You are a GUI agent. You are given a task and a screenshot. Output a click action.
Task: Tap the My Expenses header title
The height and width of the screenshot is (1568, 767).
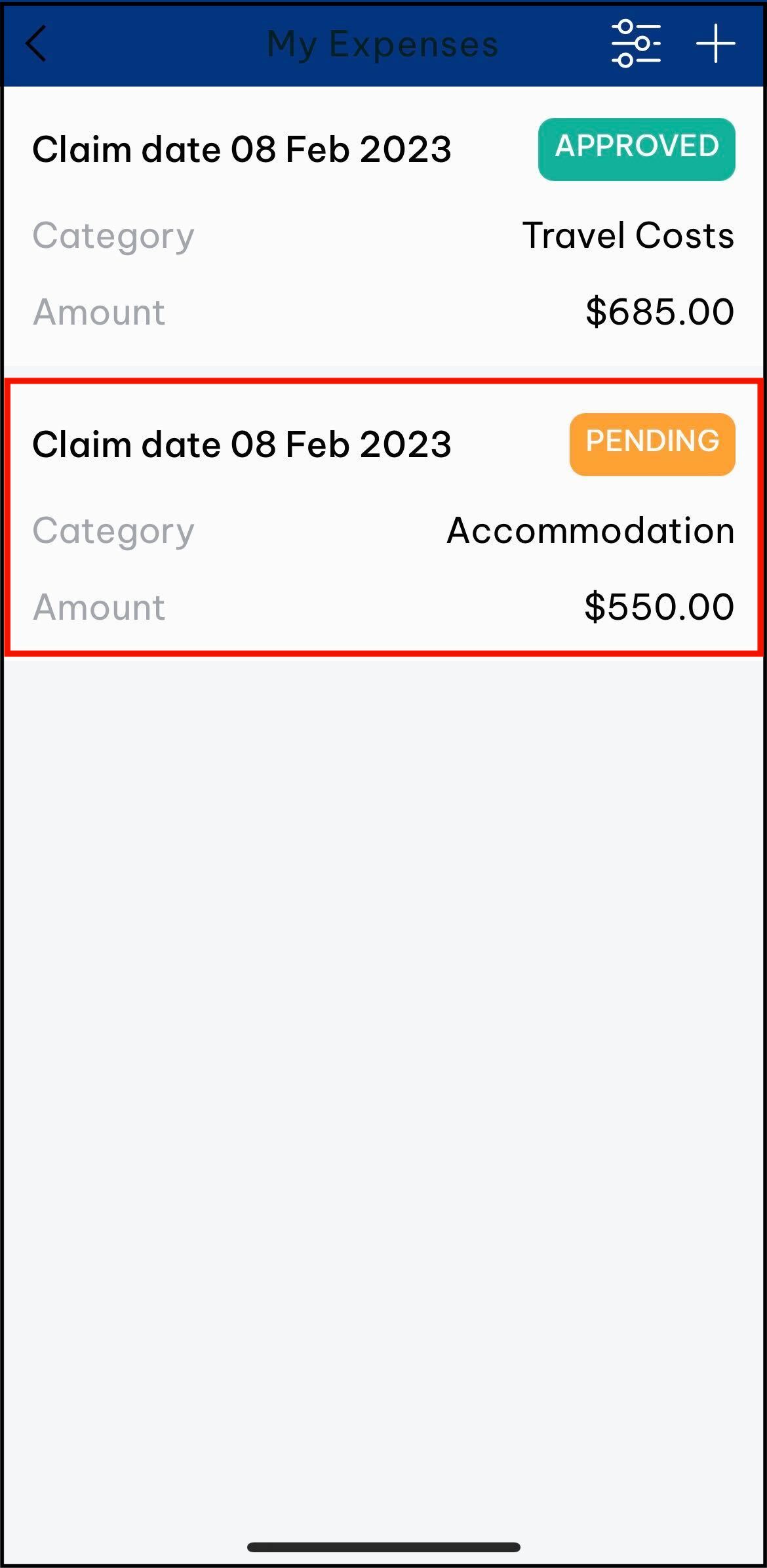pos(383,44)
